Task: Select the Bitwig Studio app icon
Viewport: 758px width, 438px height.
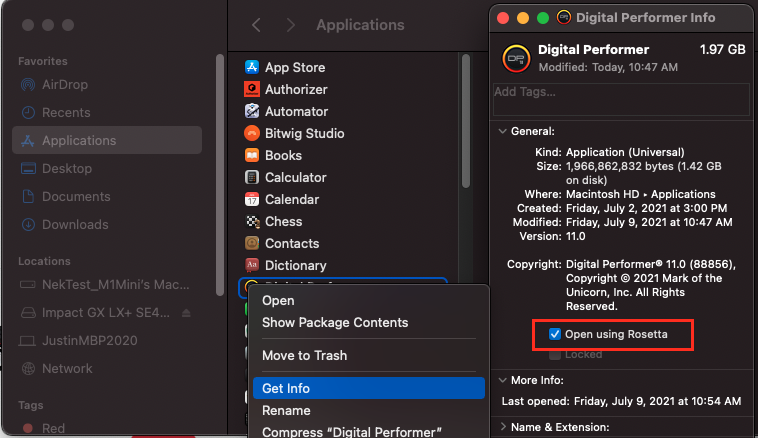Action: pos(252,134)
